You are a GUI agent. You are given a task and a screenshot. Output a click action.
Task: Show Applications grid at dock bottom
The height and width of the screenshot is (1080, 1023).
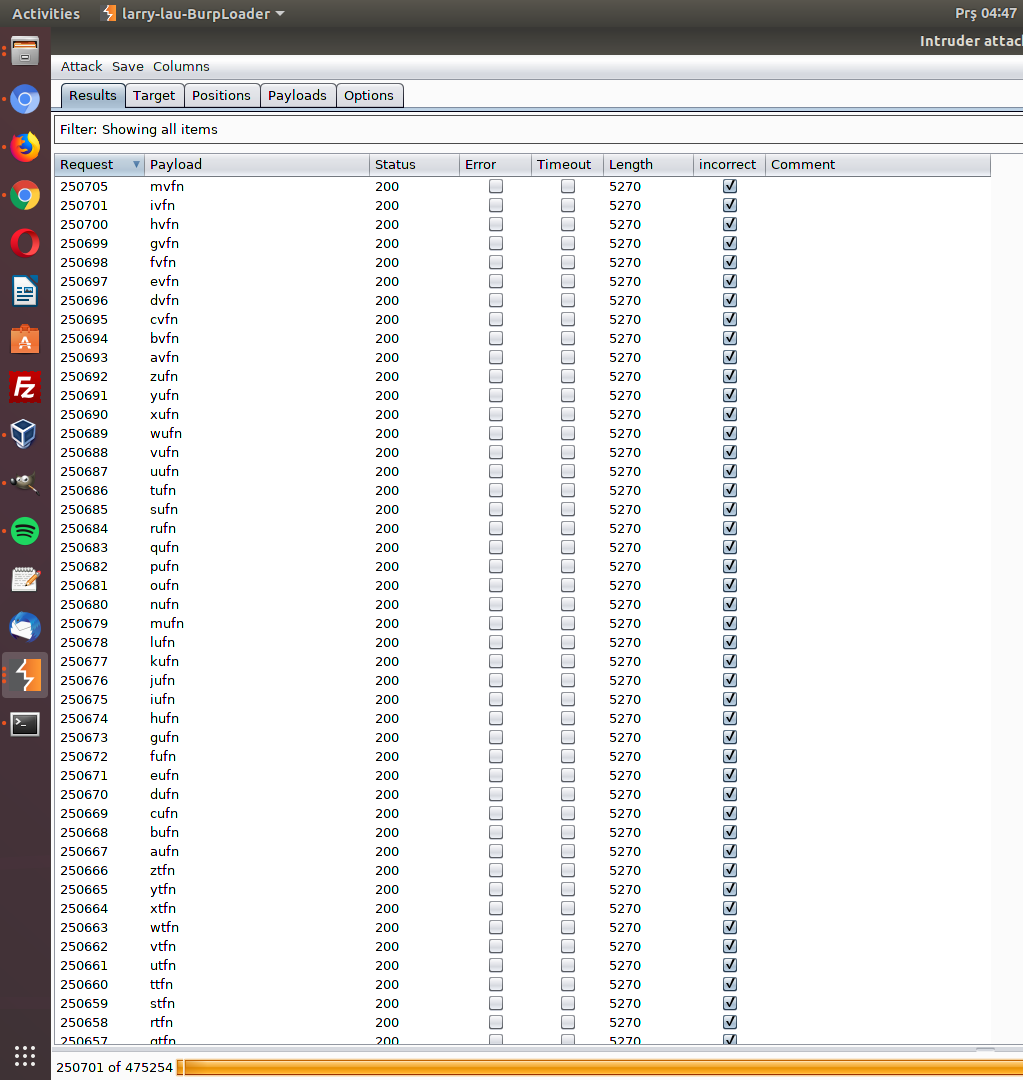(25, 1056)
